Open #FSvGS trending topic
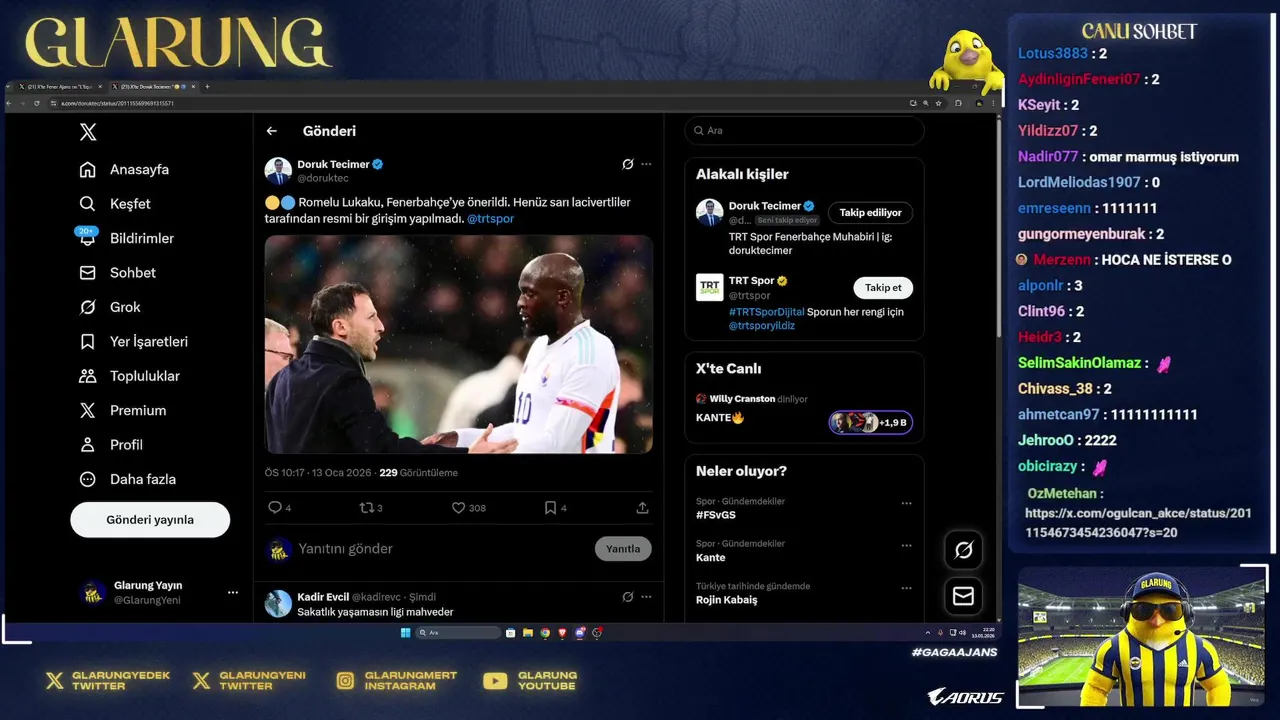1280x720 pixels. pos(716,515)
